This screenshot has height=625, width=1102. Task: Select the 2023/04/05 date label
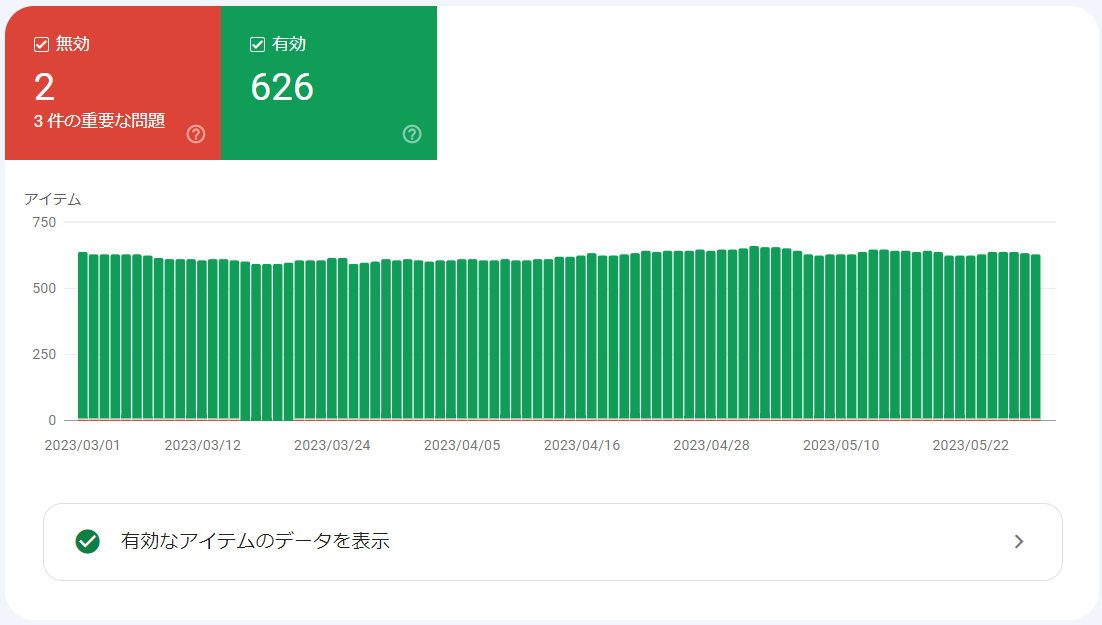[x=462, y=445]
